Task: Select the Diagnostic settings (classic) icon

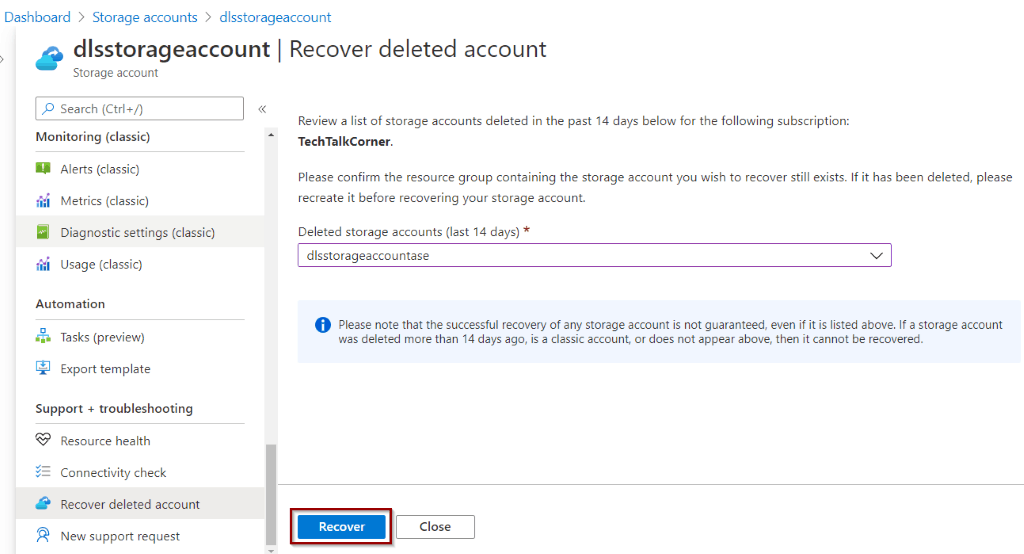Action: click(43, 232)
